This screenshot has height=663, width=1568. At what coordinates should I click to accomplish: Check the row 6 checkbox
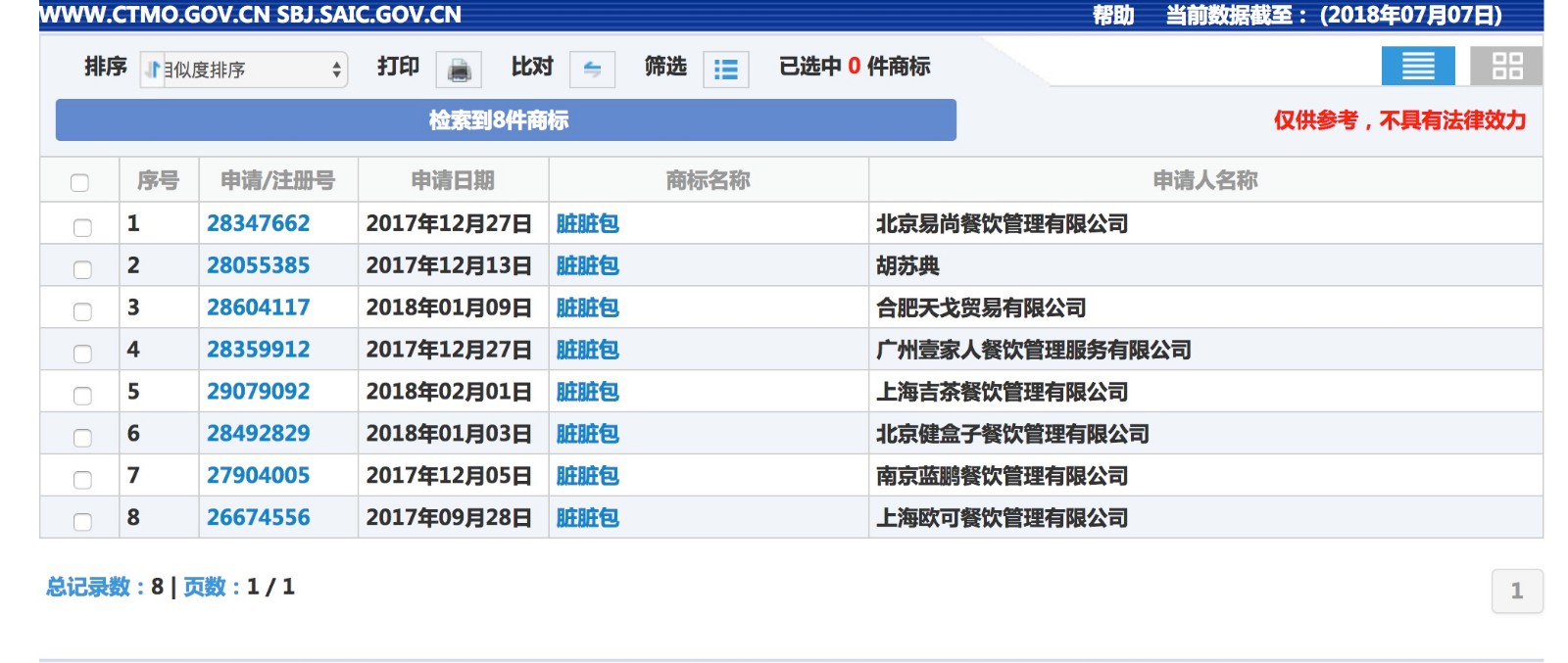tap(82, 438)
